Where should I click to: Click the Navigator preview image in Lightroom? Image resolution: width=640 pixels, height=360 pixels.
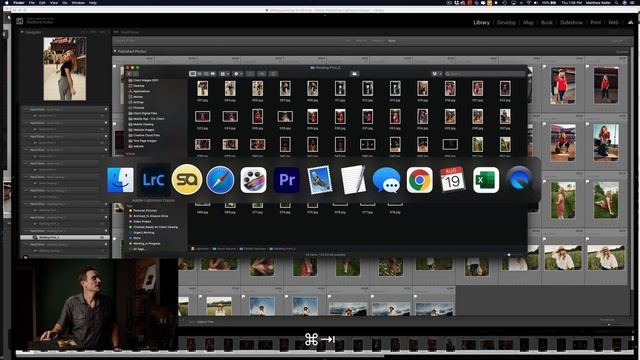point(65,69)
